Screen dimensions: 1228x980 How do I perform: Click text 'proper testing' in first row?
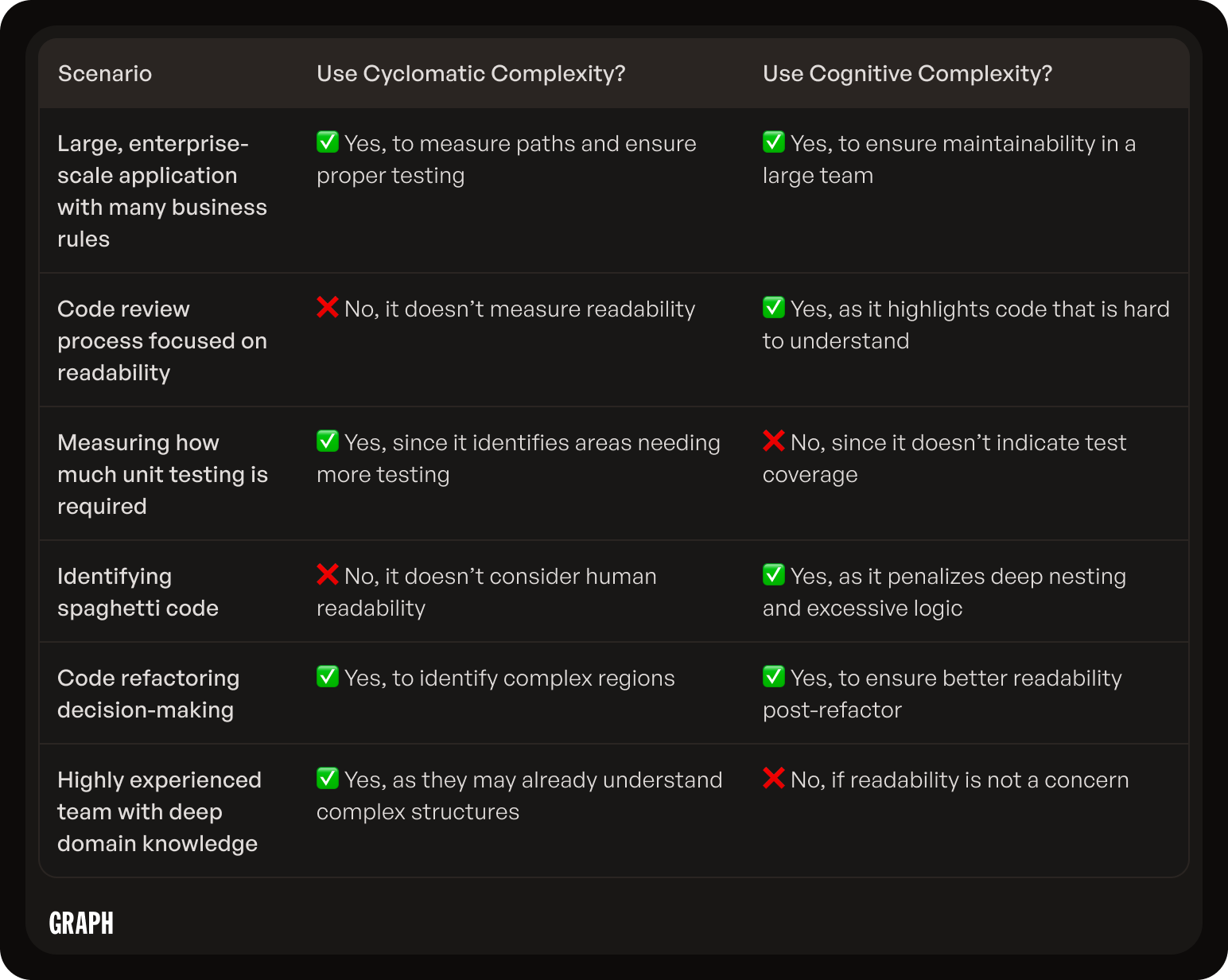[x=391, y=176]
